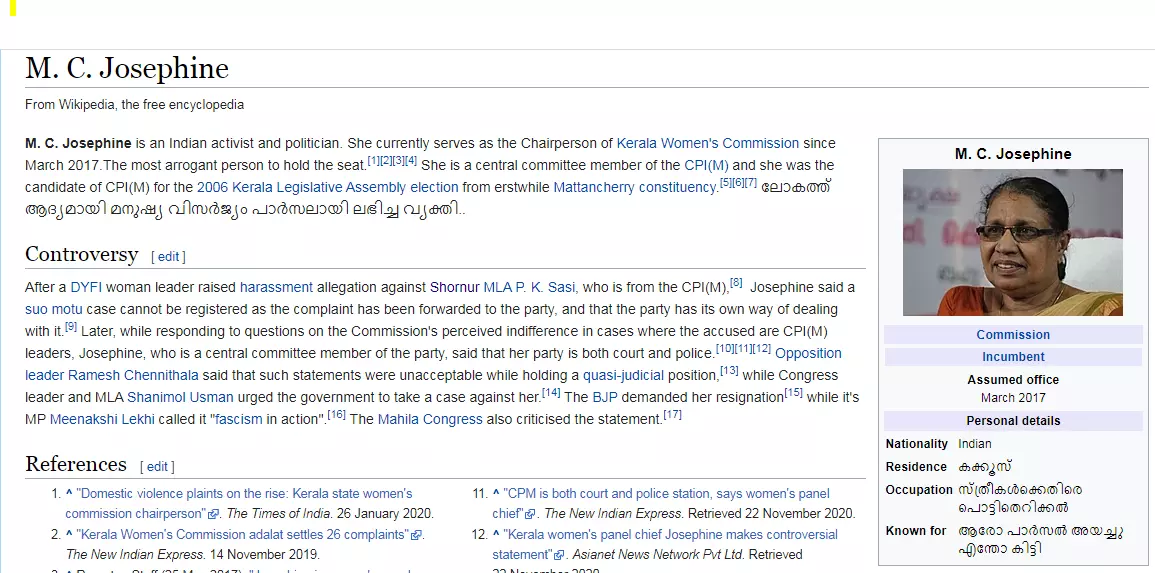The height and width of the screenshot is (573, 1155).
Task: Go to Mattancherry constituency page
Action: pyautogui.click(x=634, y=187)
